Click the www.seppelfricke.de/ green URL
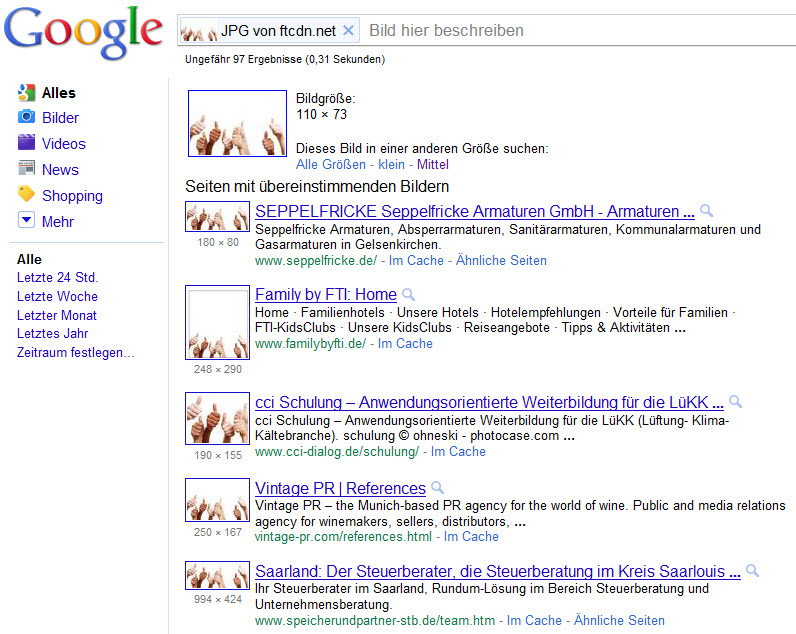The height and width of the screenshot is (634, 796). point(316,260)
